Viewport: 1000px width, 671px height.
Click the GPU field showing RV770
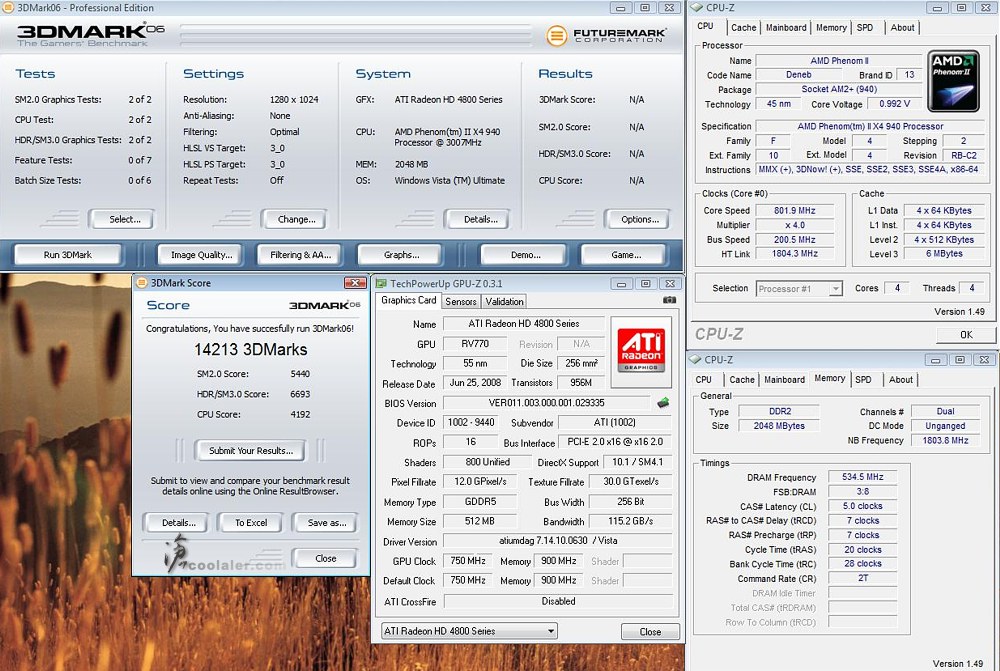click(475, 344)
